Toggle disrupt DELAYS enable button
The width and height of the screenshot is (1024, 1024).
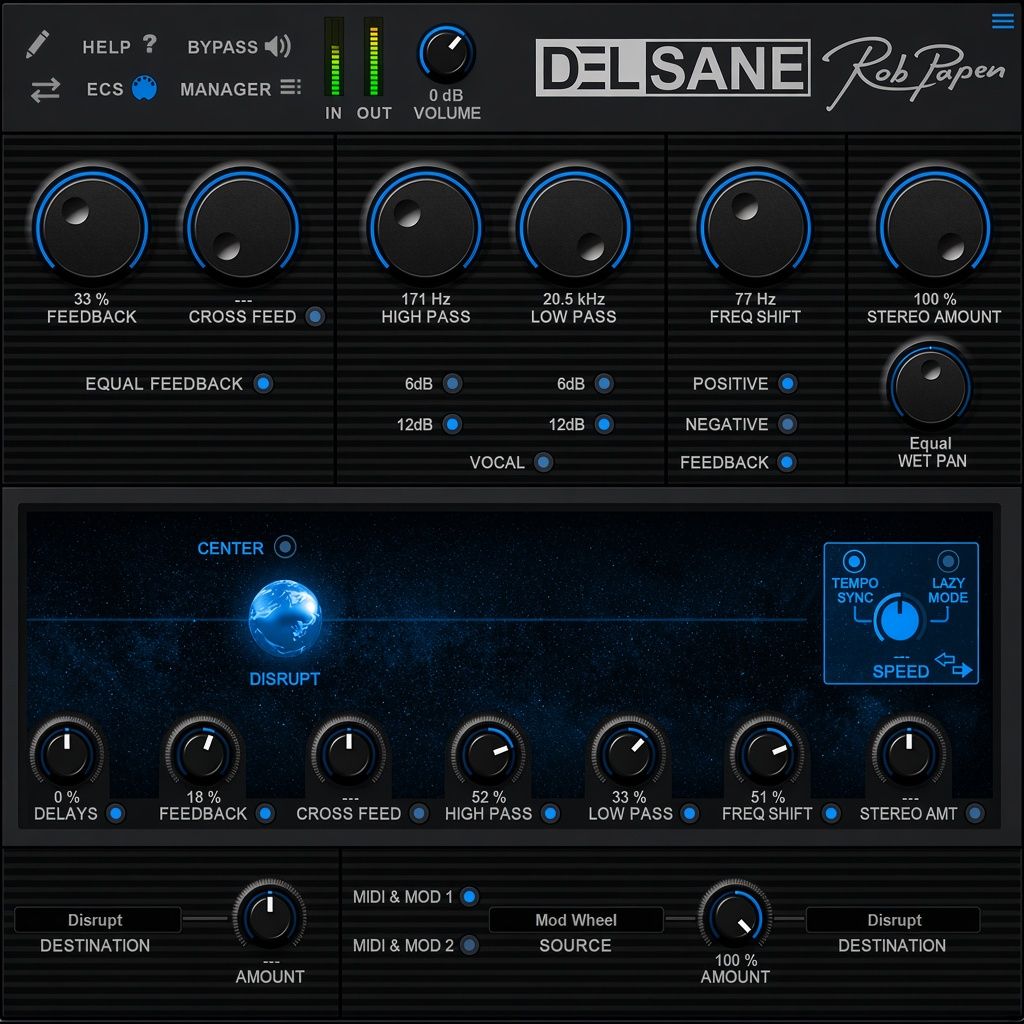pyautogui.click(x=116, y=814)
